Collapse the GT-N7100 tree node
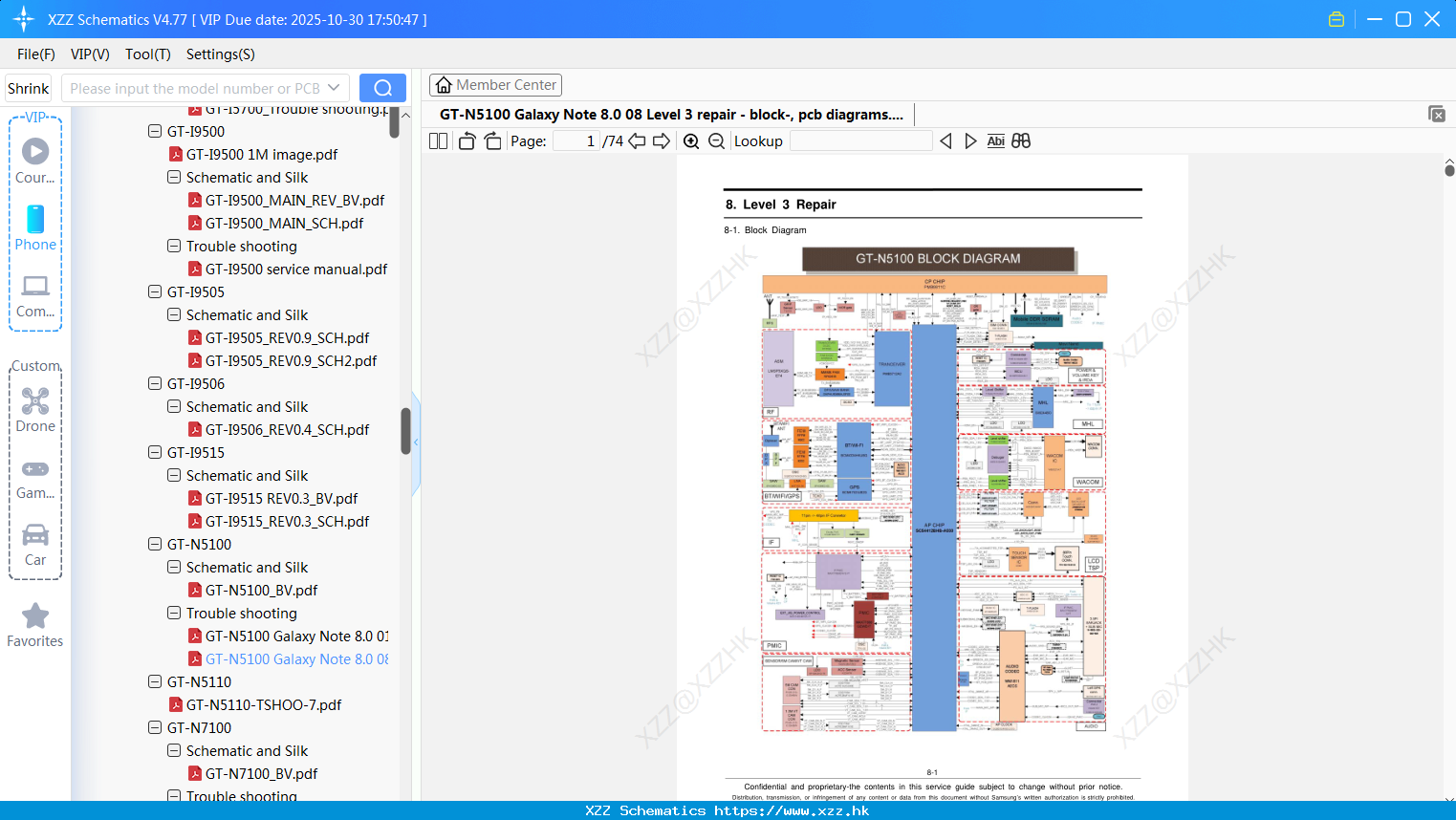The width and height of the screenshot is (1456, 820). [155, 727]
